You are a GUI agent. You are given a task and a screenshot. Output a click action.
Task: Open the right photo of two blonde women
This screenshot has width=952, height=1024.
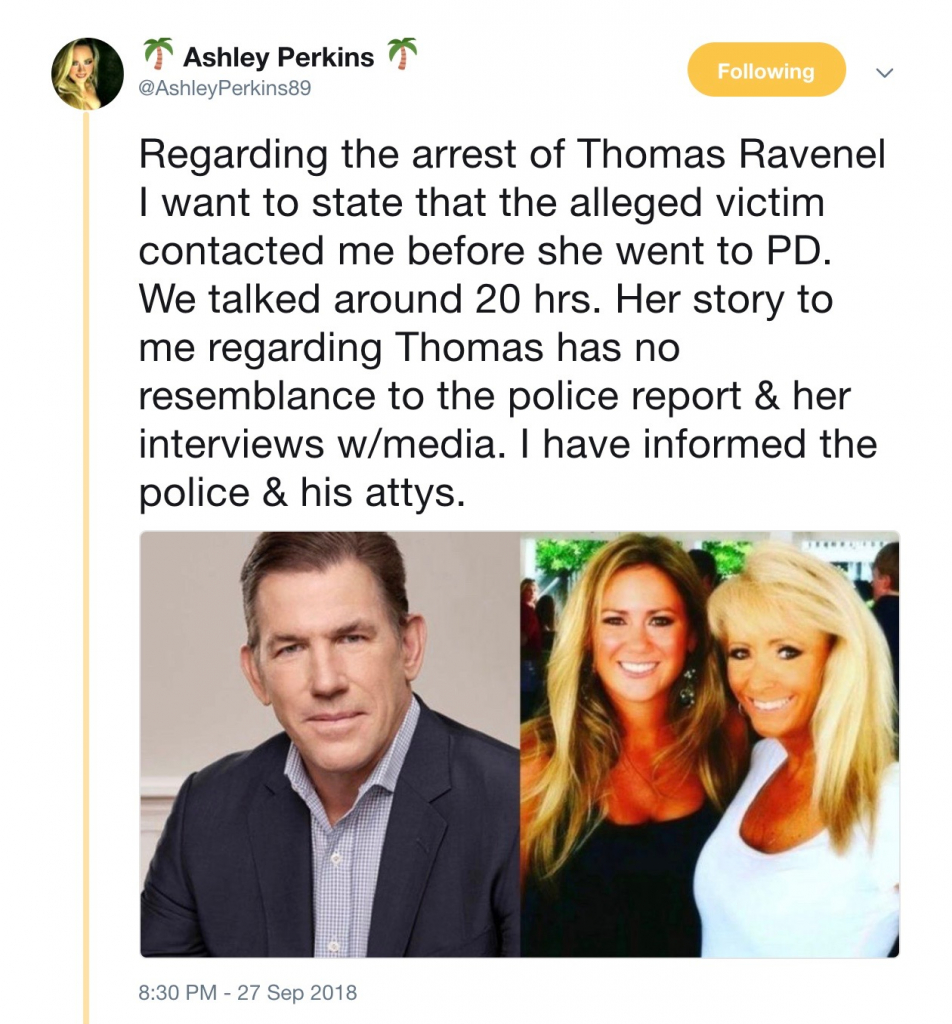tap(710, 744)
